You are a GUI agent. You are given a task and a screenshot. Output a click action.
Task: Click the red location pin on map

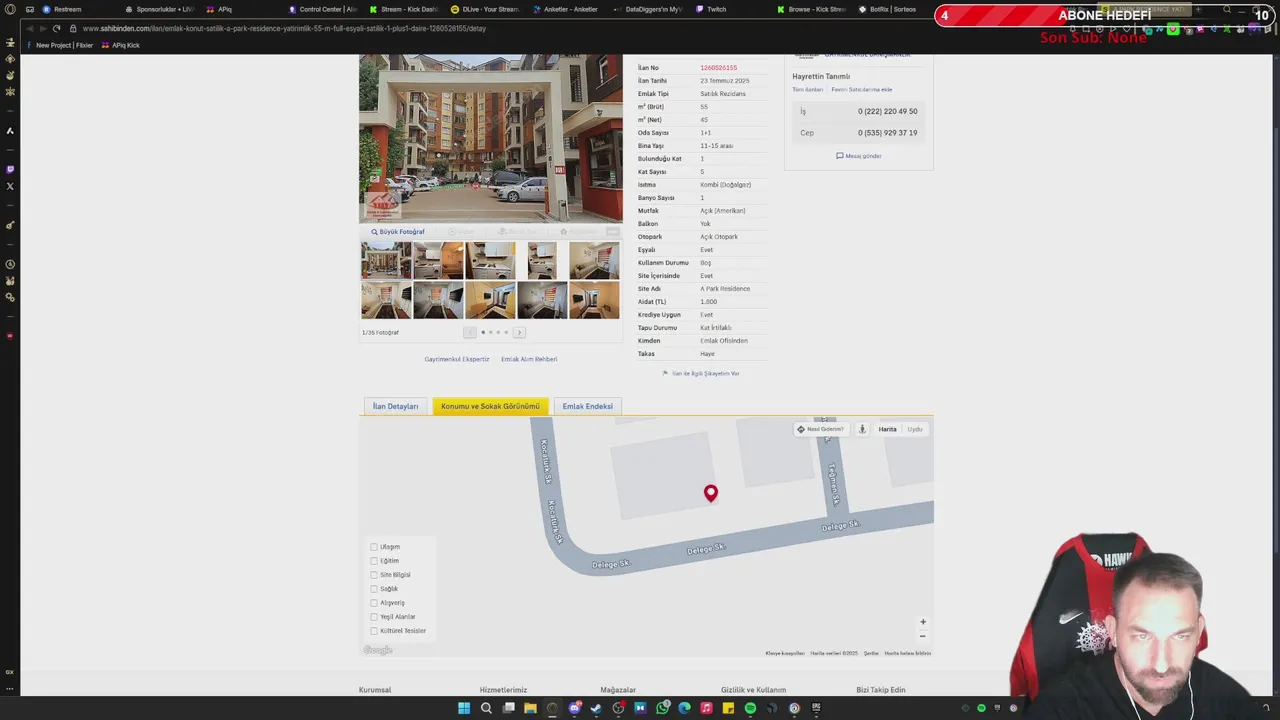710,493
